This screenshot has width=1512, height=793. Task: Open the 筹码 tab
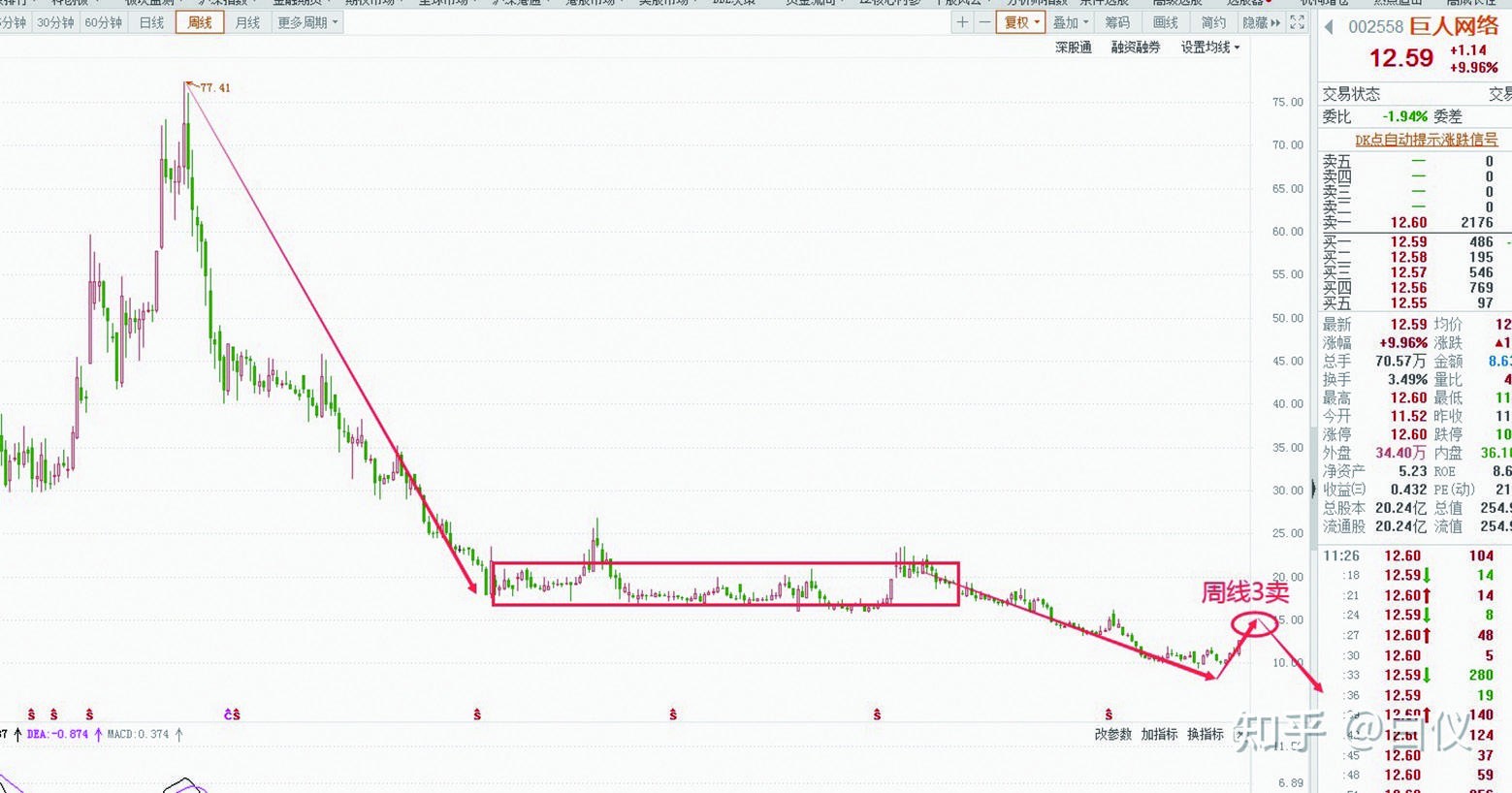(x=1117, y=22)
